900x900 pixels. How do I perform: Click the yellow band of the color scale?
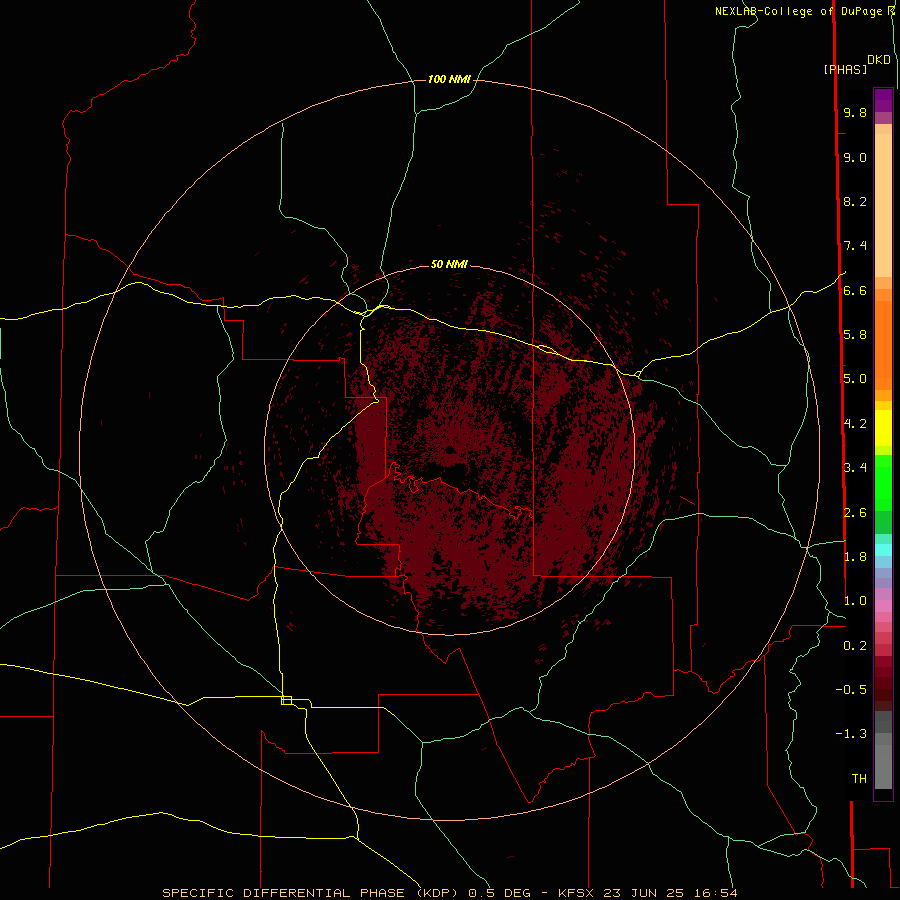pyautogui.click(x=883, y=428)
